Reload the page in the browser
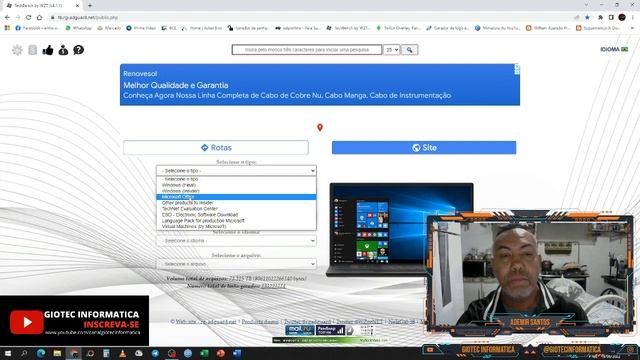 point(29,17)
